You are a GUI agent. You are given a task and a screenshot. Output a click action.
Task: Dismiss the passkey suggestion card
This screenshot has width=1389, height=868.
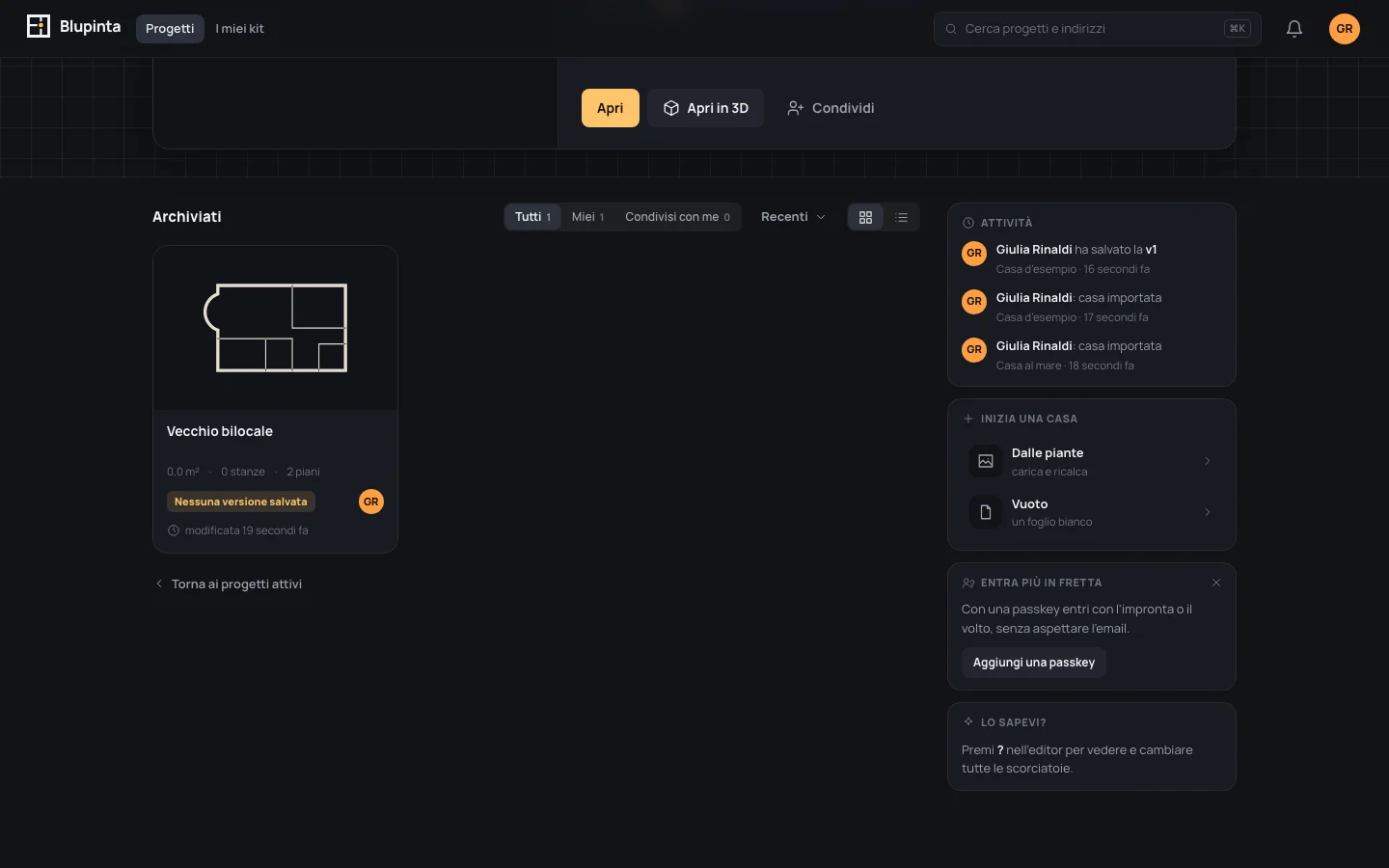[x=1216, y=583]
